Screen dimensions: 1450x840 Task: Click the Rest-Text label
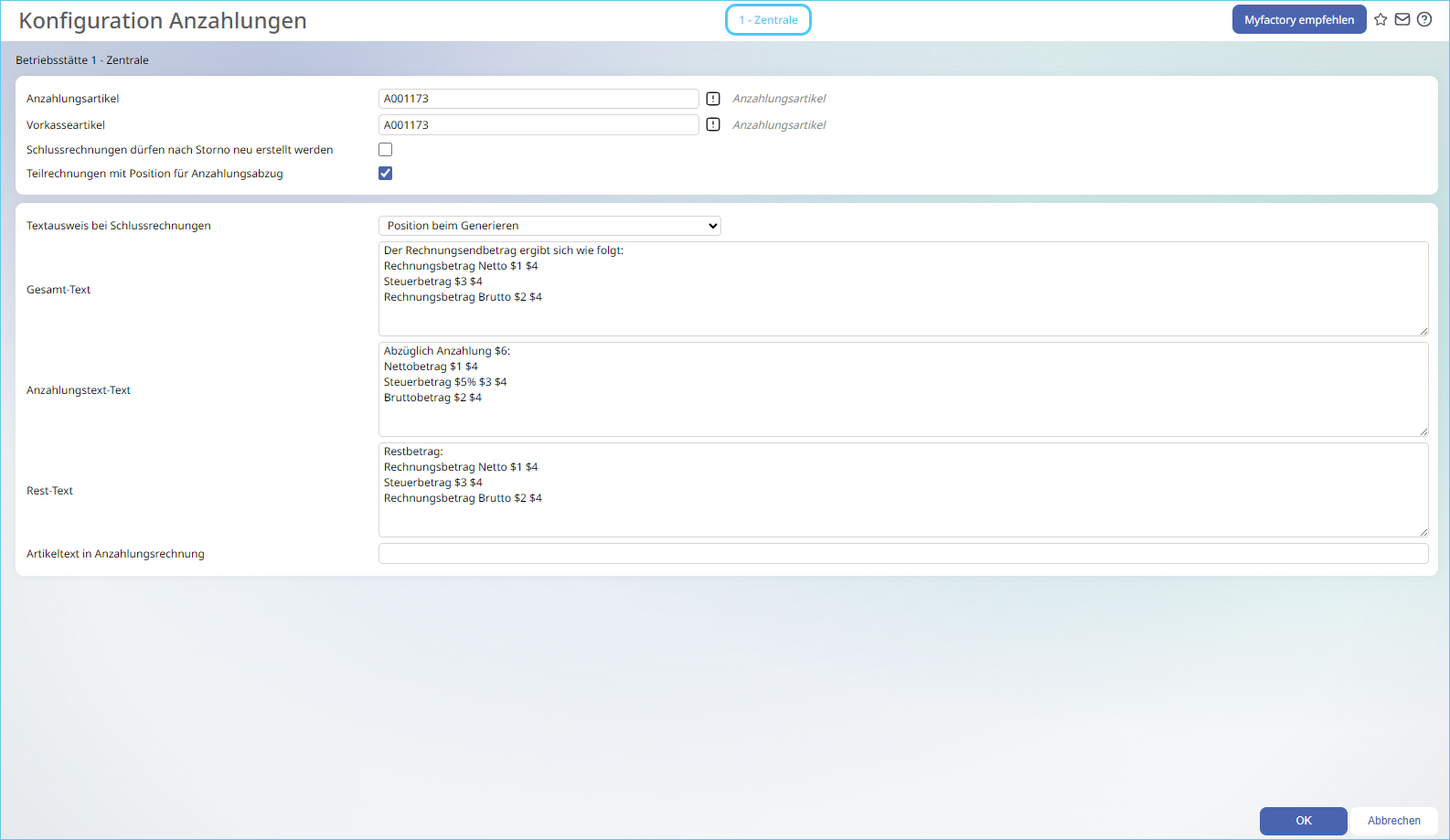click(49, 491)
